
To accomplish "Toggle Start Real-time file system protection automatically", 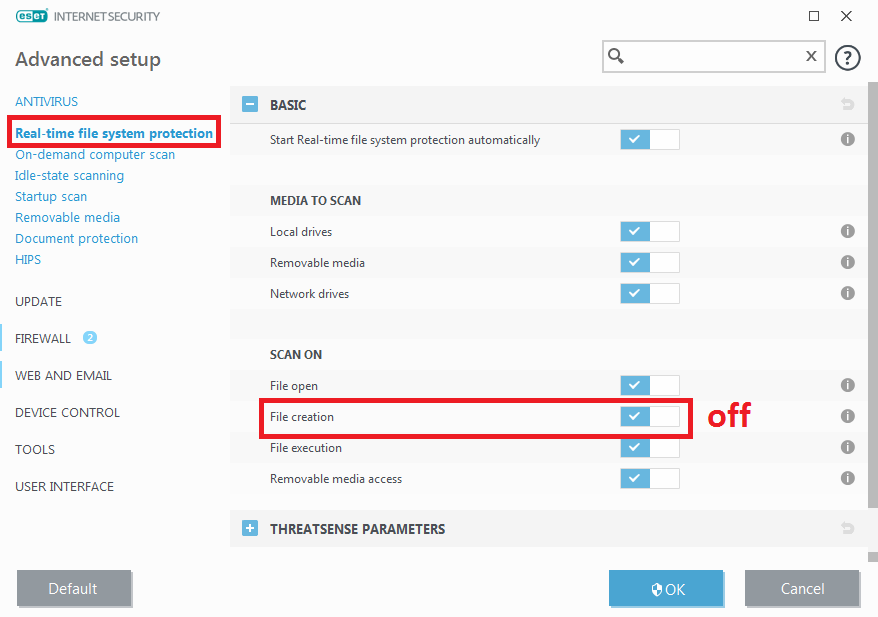I will 649,139.
